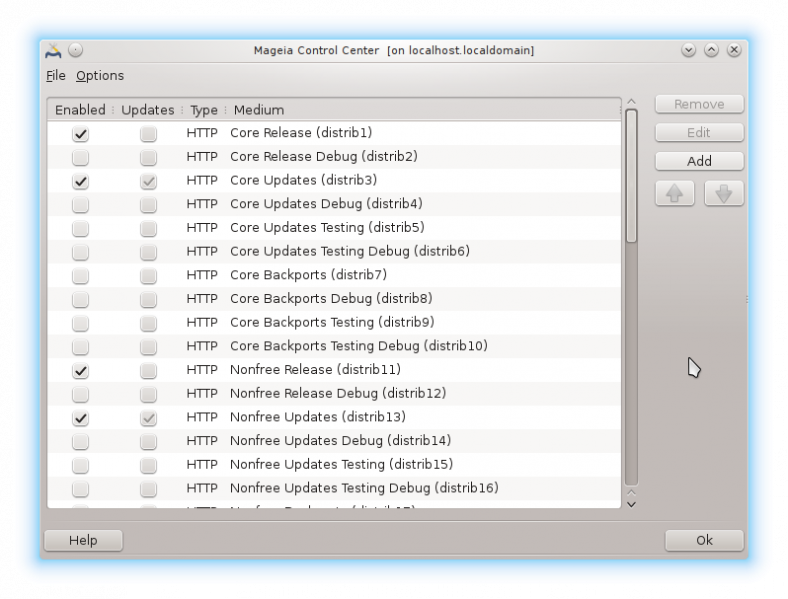The width and height of the screenshot is (788, 599).
Task: Close the Mageia Control Center window
Action: [x=734, y=50]
